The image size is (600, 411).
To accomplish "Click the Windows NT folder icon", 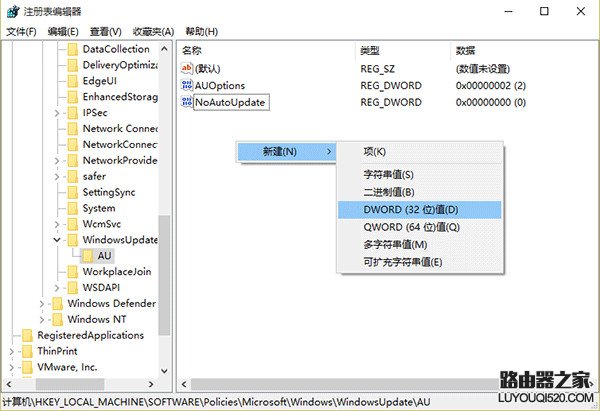I will tap(57, 320).
